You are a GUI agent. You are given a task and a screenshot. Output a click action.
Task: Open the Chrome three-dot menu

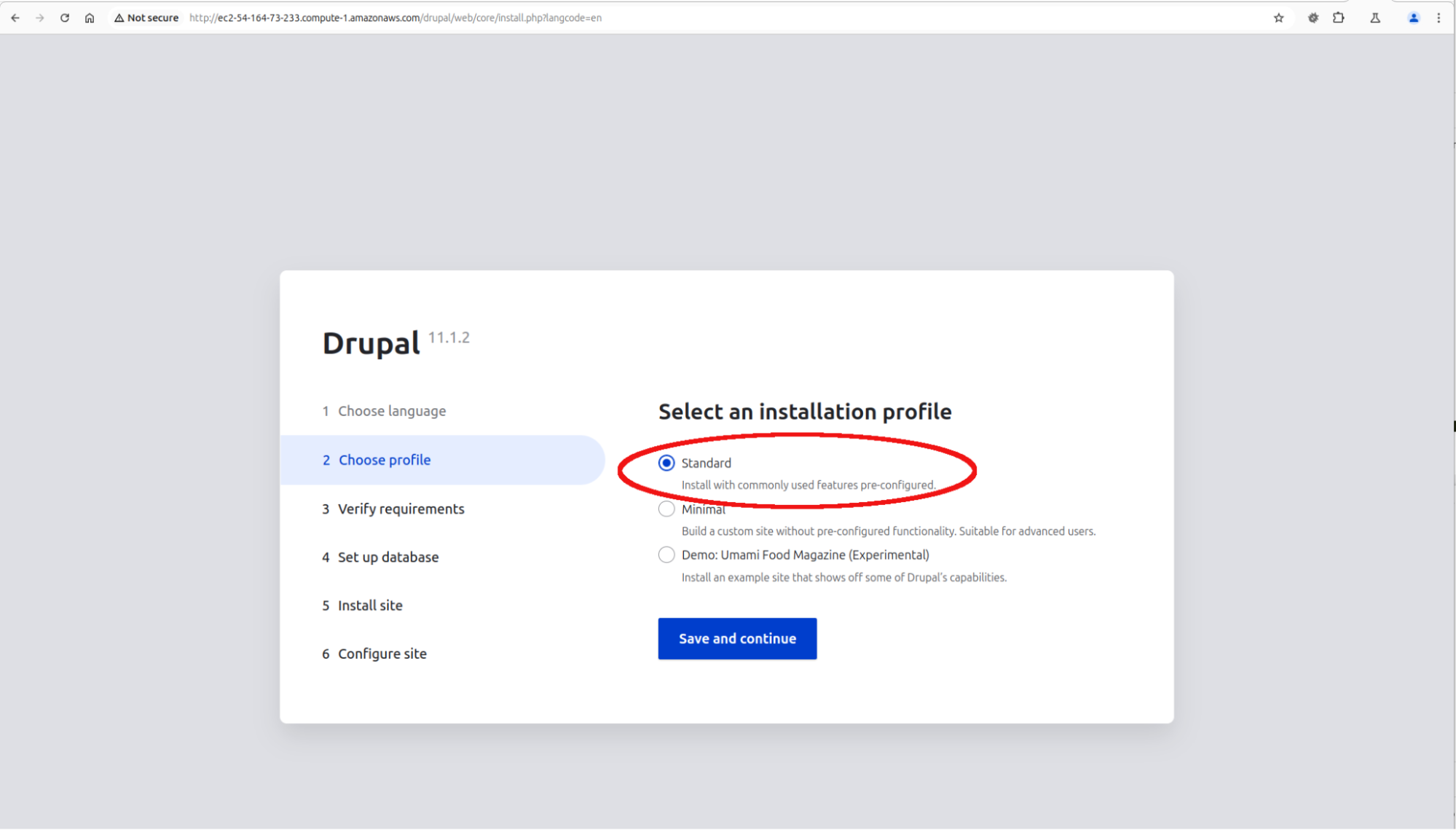(x=1439, y=18)
